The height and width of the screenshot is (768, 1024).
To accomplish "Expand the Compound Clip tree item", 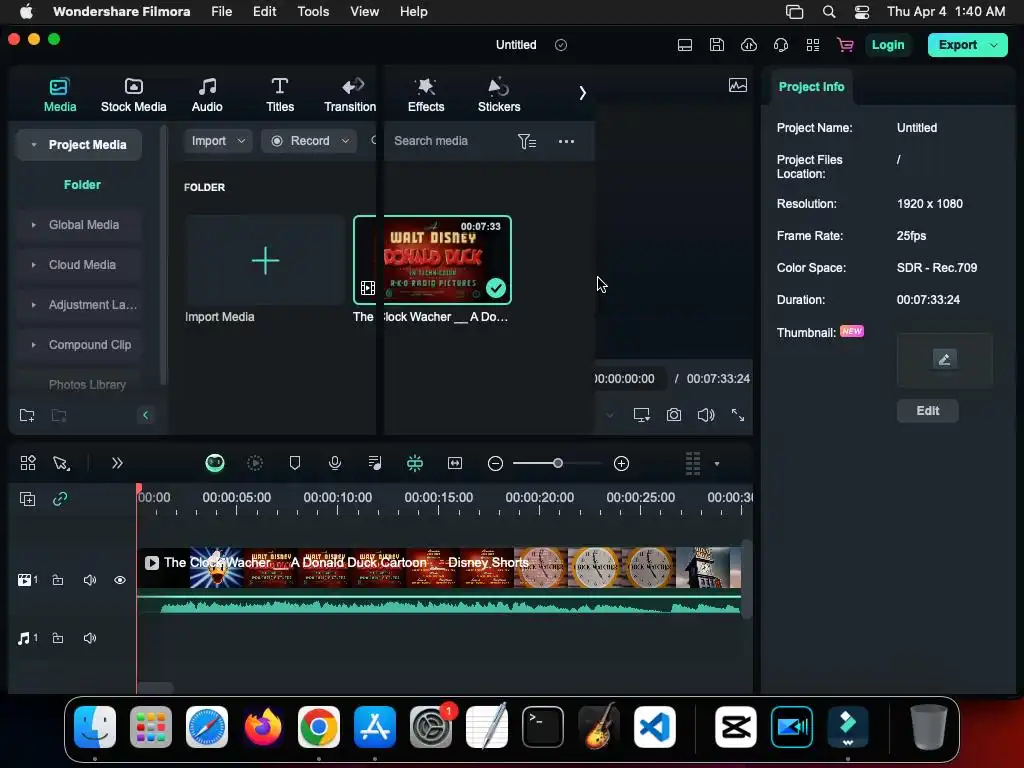I will click(x=33, y=344).
